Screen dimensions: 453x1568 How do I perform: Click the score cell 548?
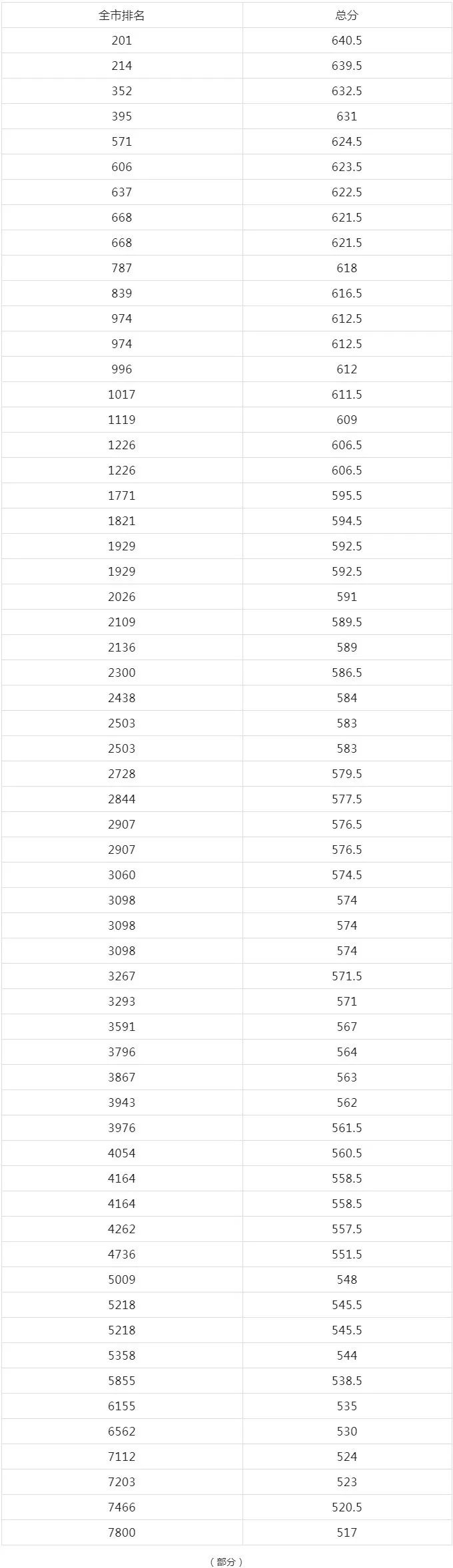[346, 1280]
